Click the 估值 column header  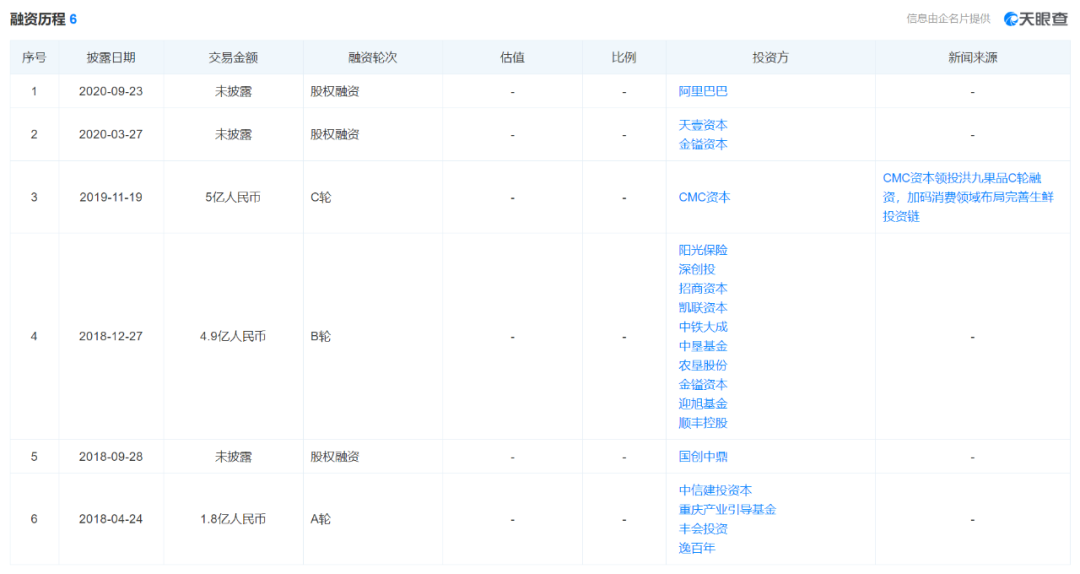(512, 58)
